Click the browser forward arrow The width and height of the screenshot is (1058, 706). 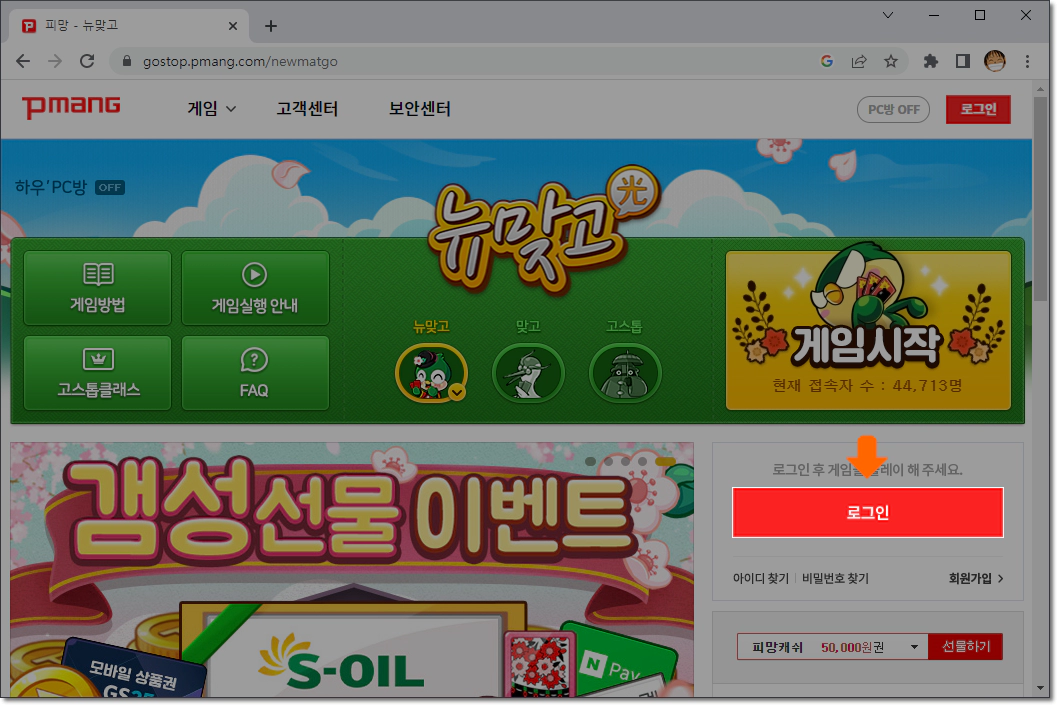55,61
